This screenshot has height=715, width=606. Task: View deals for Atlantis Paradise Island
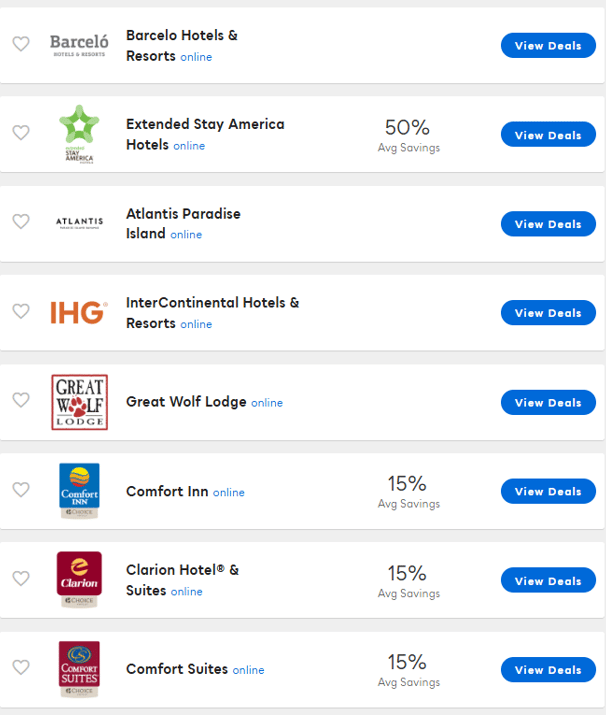pos(548,224)
